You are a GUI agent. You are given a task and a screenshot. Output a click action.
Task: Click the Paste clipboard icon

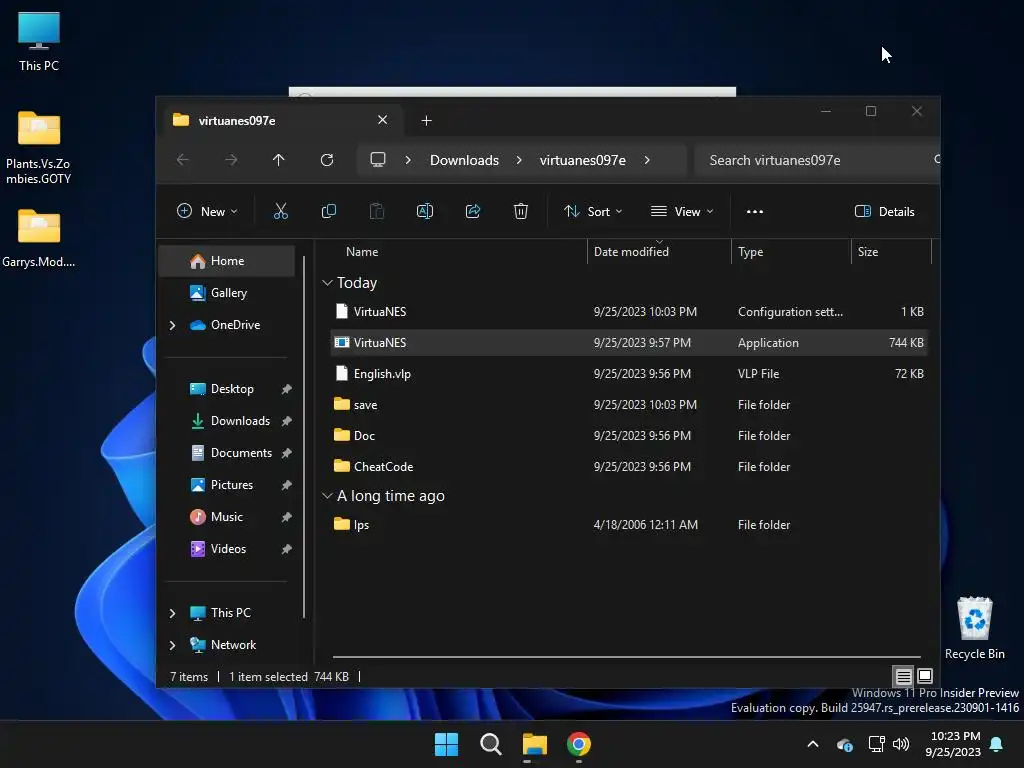(x=377, y=212)
